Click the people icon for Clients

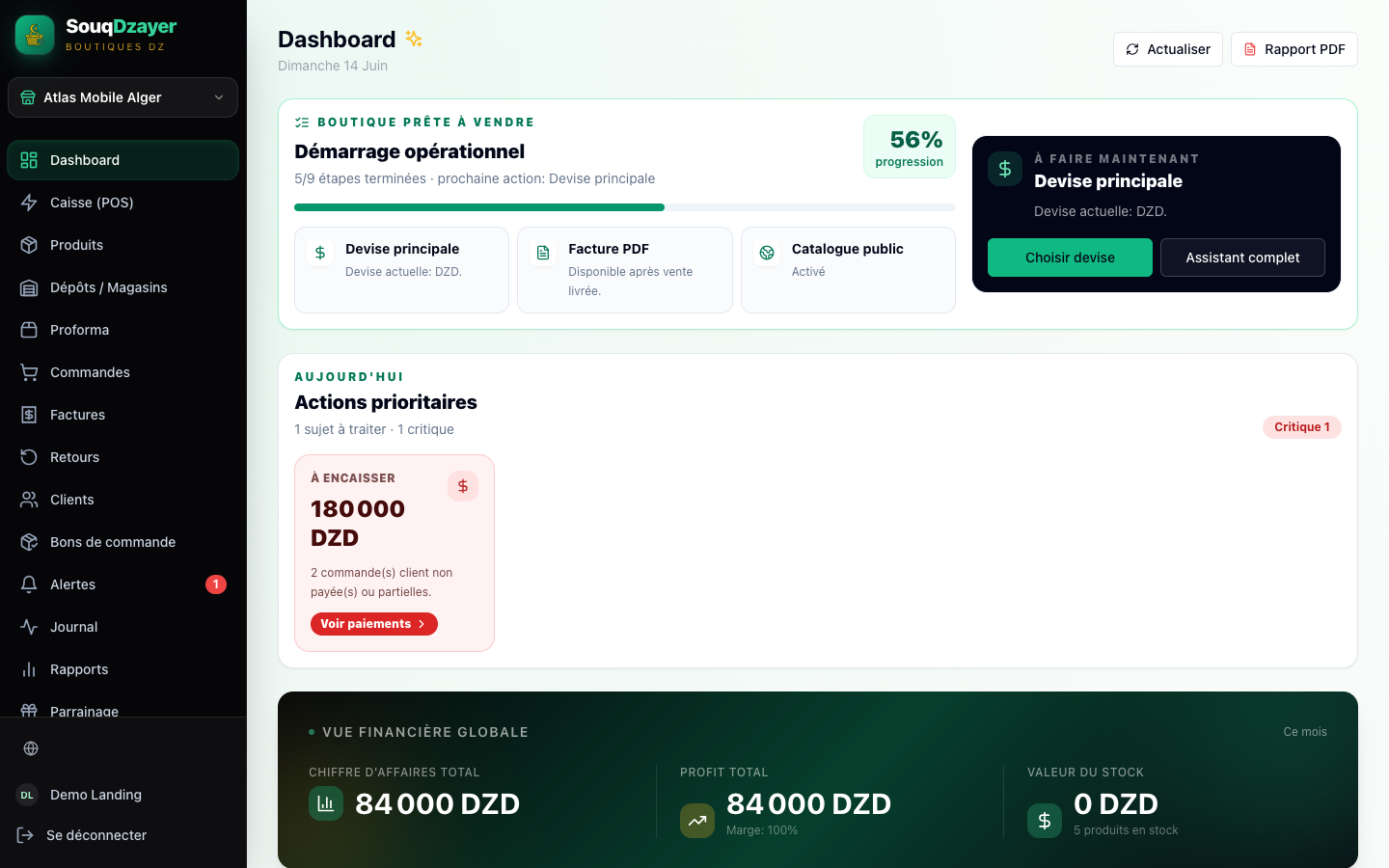tap(29, 500)
